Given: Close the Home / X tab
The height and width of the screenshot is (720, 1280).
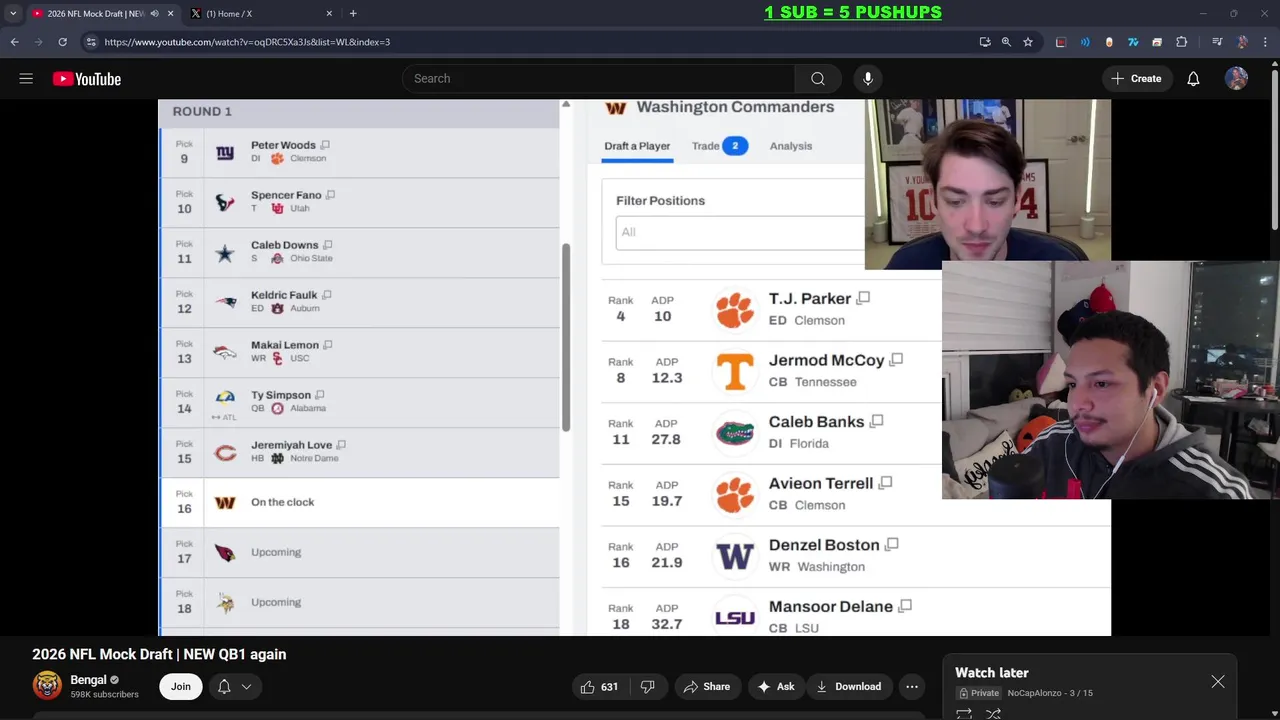Looking at the screenshot, I should point(329,14).
